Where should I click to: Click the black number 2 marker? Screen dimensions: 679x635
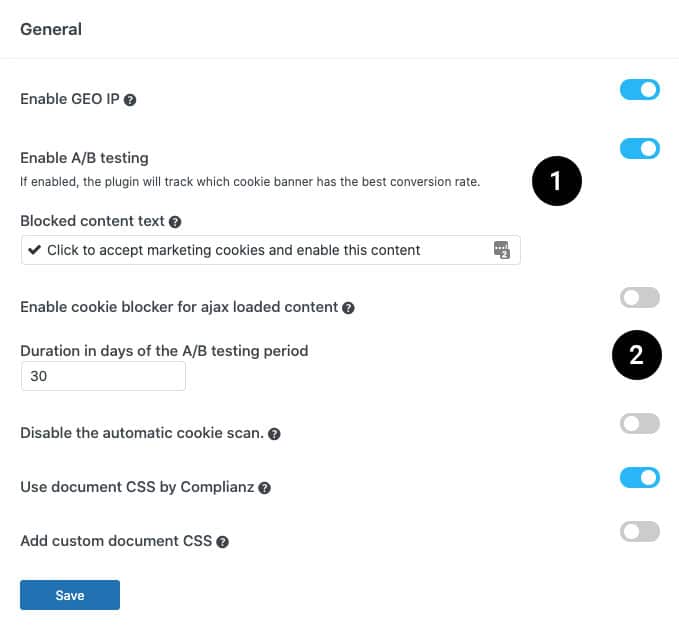point(637,355)
